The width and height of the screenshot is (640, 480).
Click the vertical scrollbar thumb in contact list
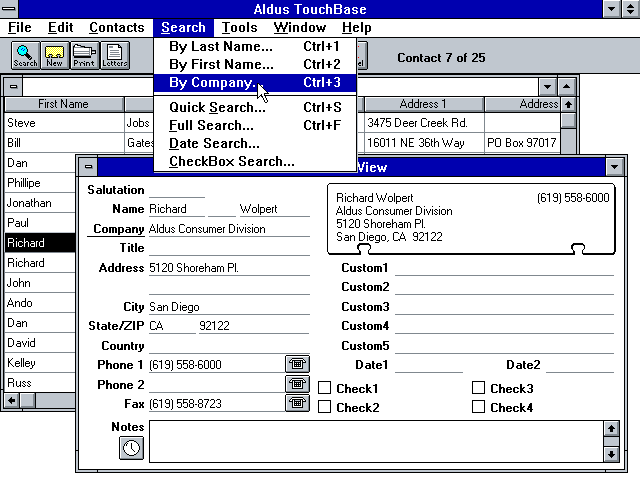pos(568,120)
